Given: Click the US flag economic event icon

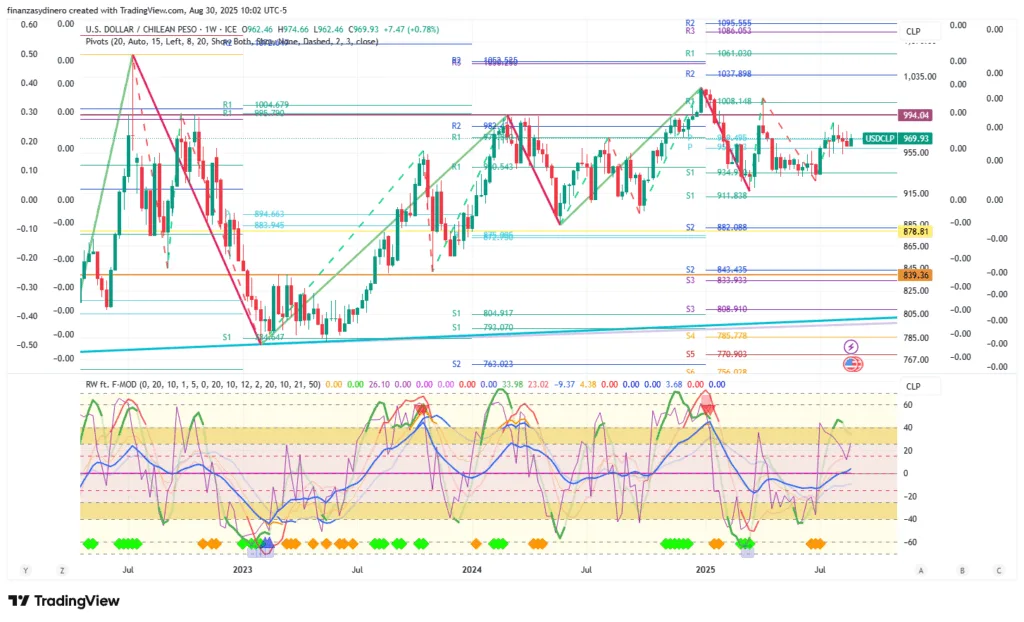Looking at the screenshot, I should point(853,364).
